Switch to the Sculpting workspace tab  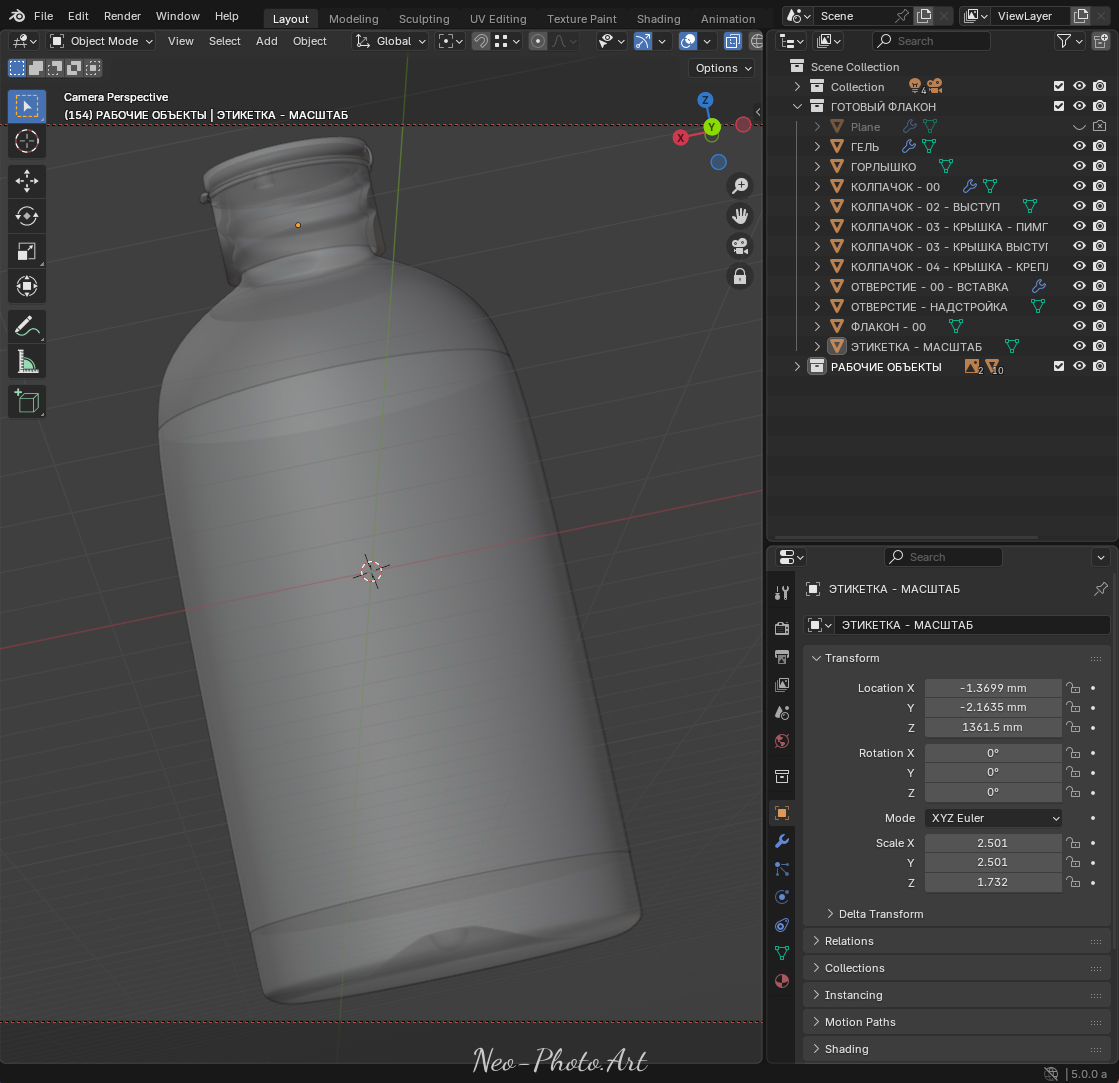pyautogui.click(x=424, y=19)
